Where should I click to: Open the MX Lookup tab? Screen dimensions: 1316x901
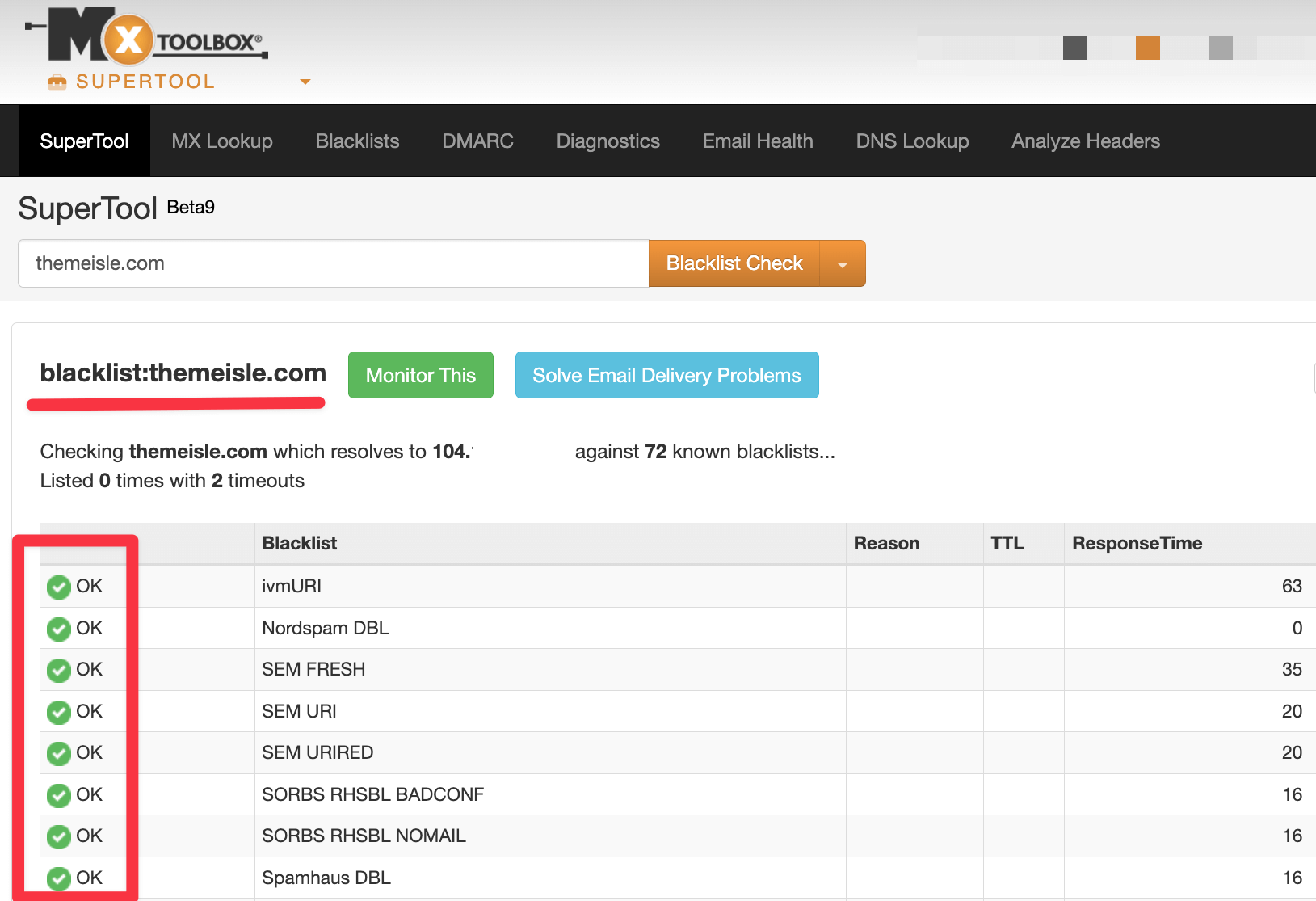222,141
